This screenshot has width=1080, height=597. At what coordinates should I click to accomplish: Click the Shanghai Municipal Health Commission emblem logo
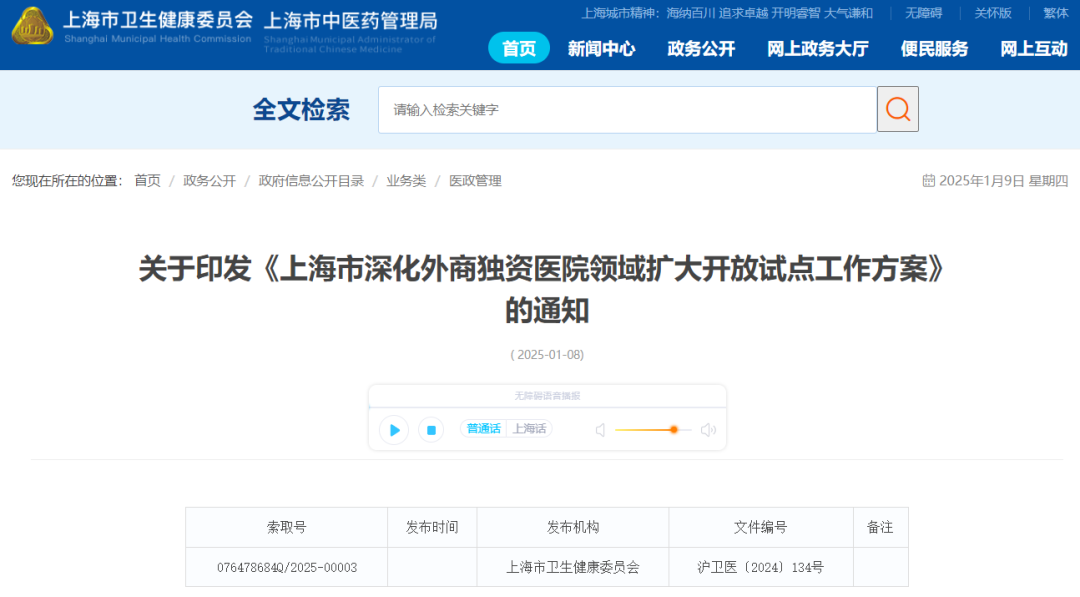(x=32, y=28)
